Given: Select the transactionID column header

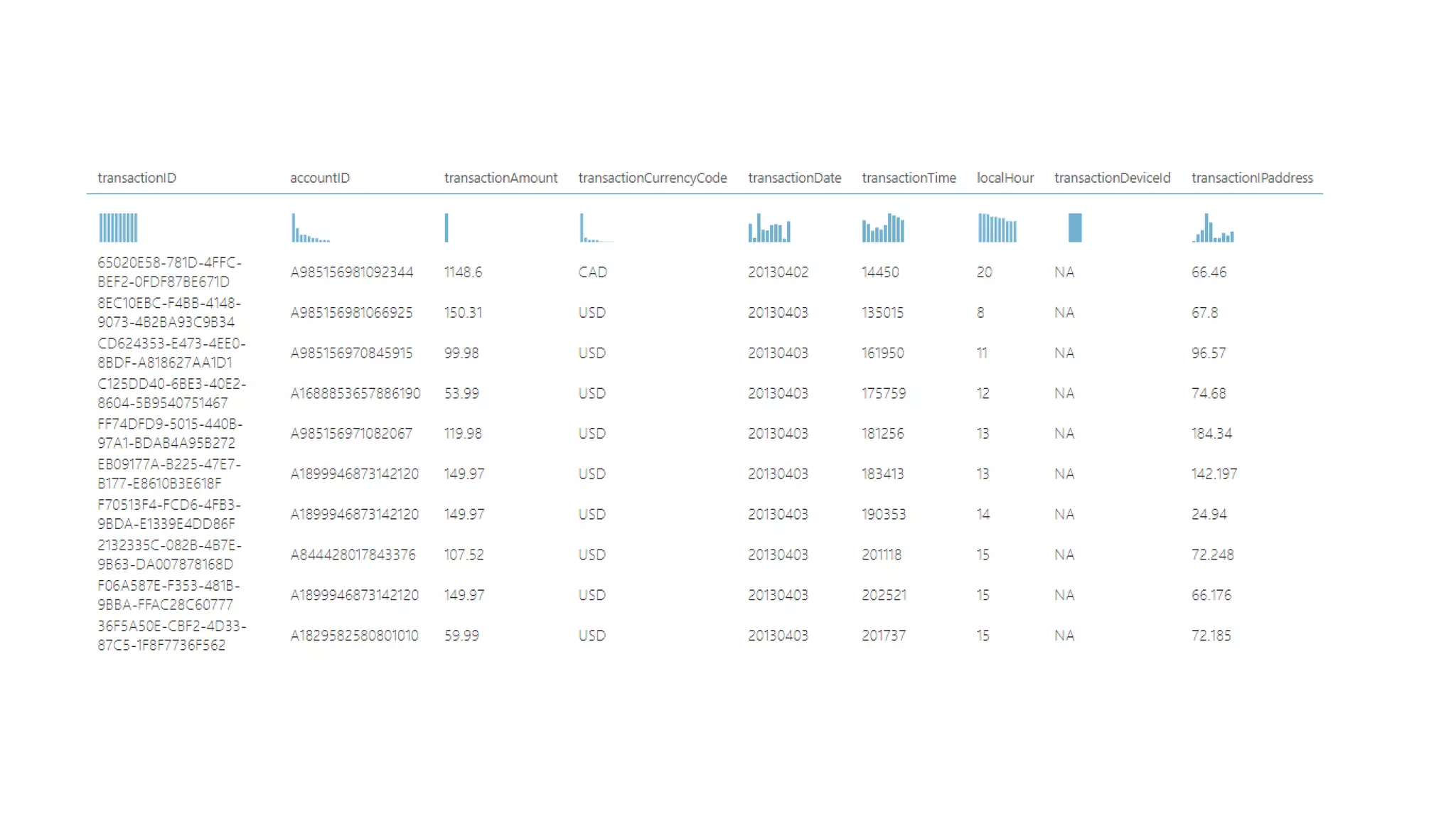Looking at the screenshot, I should tap(136, 178).
